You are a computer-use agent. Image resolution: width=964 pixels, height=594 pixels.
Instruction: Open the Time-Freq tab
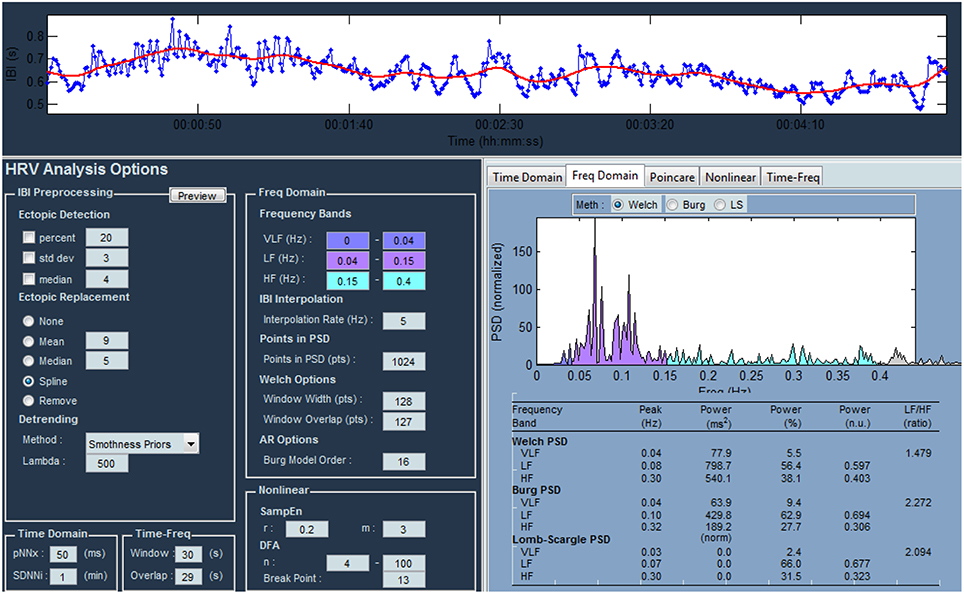pos(792,177)
